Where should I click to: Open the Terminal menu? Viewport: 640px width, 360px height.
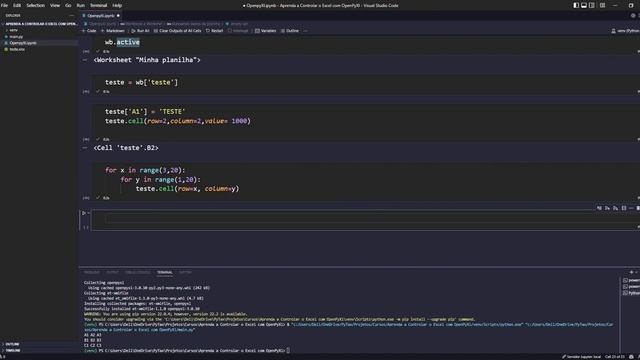98,5
